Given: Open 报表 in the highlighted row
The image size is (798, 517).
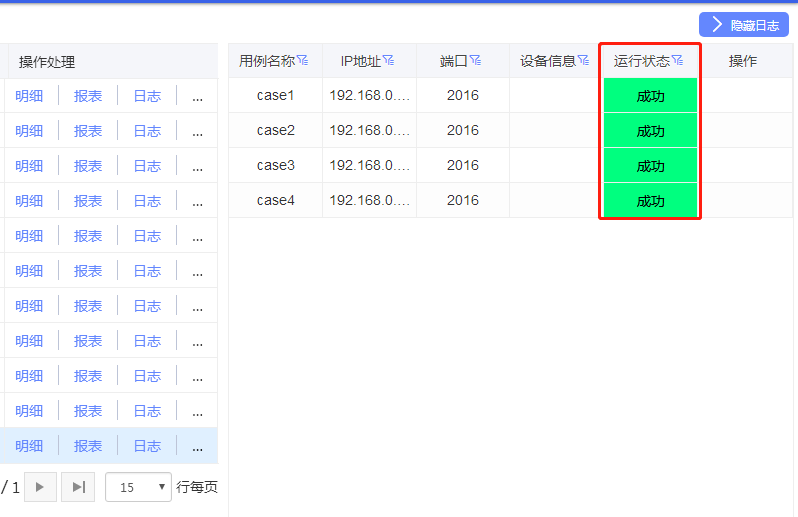Looking at the screenshot, I should click(x=88, y=446).
